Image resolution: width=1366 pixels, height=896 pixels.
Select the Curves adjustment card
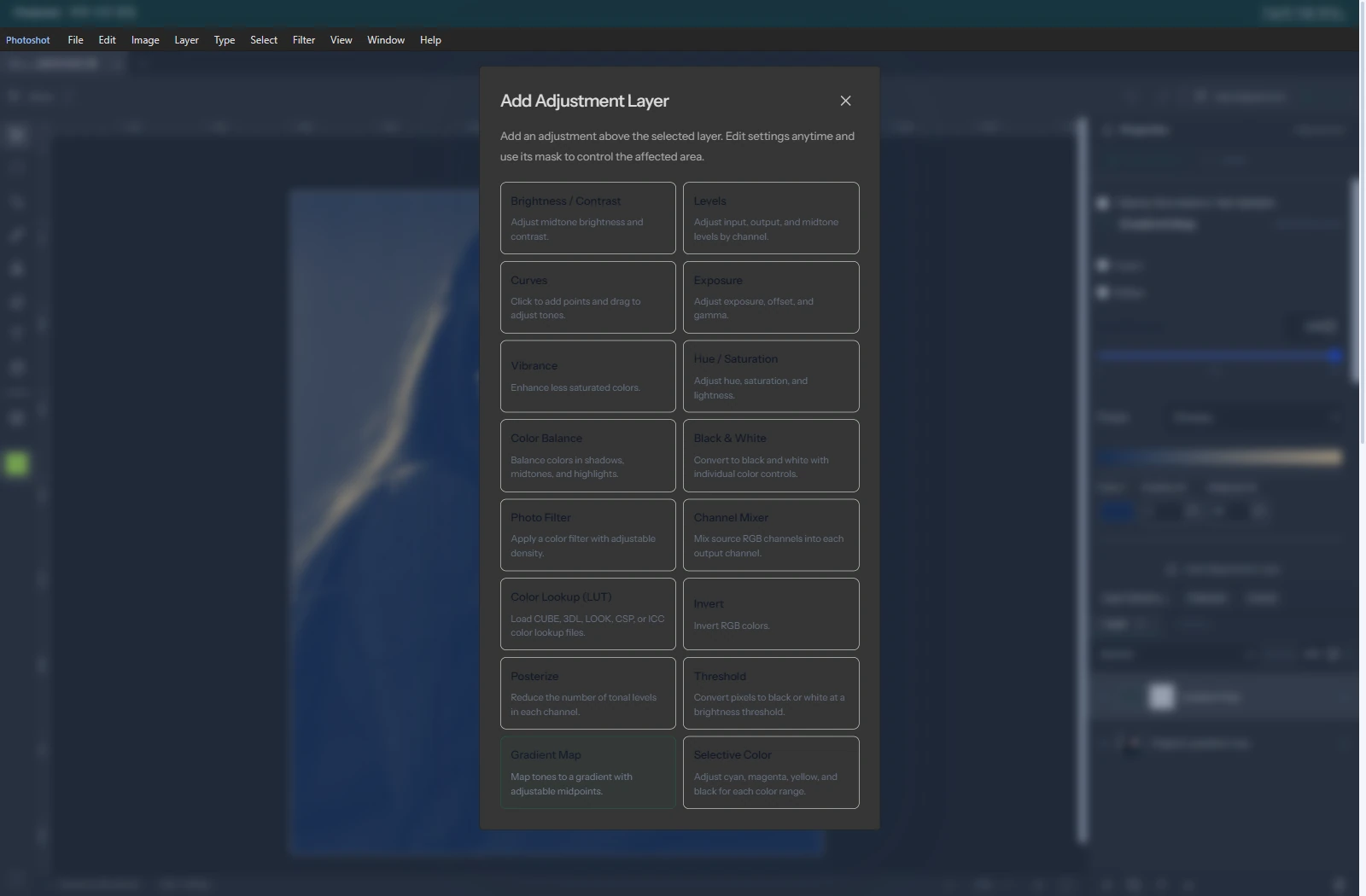588,297
